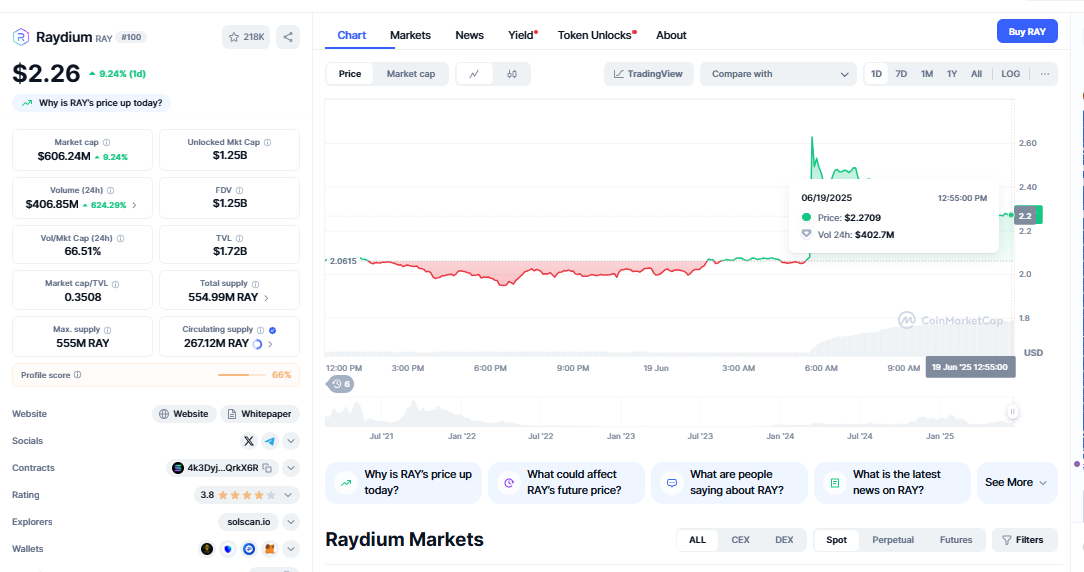Set chart range to All
Screen dimensions: 1084x572
[976, 74]
